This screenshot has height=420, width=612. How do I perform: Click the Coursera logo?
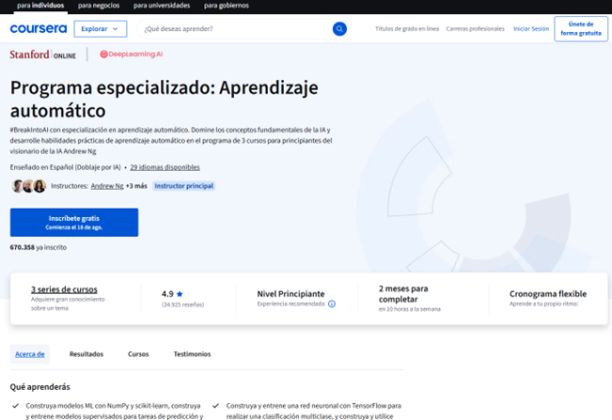coord(38,29)
